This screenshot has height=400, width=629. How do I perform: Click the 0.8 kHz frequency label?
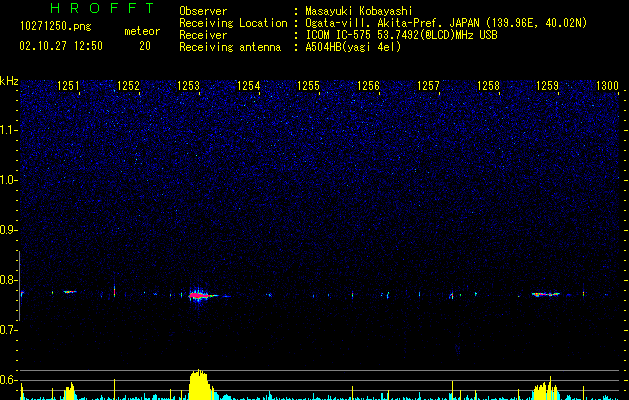click(x=7, y=280)
